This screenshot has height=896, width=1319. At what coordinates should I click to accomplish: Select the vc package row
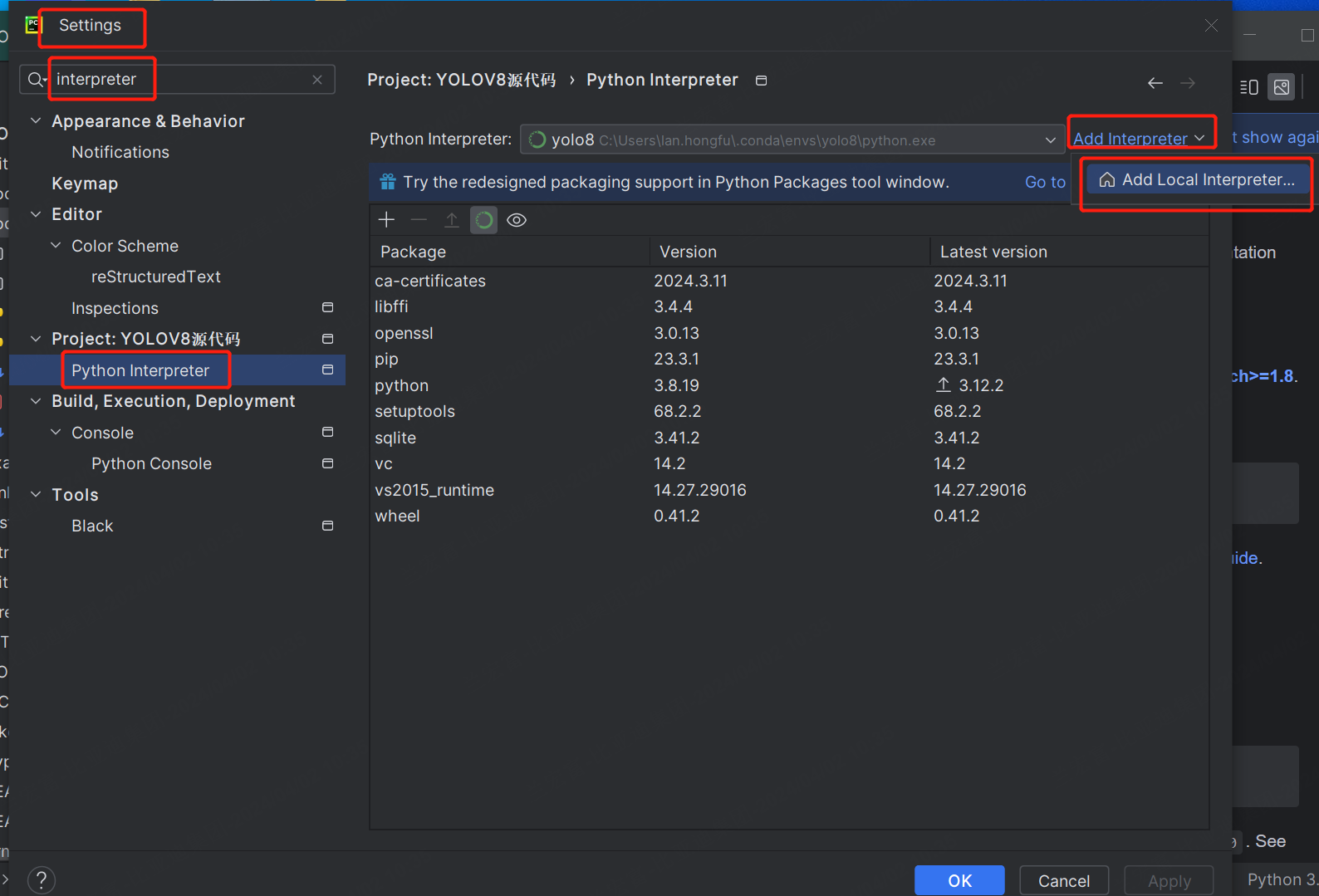point(789,463)
